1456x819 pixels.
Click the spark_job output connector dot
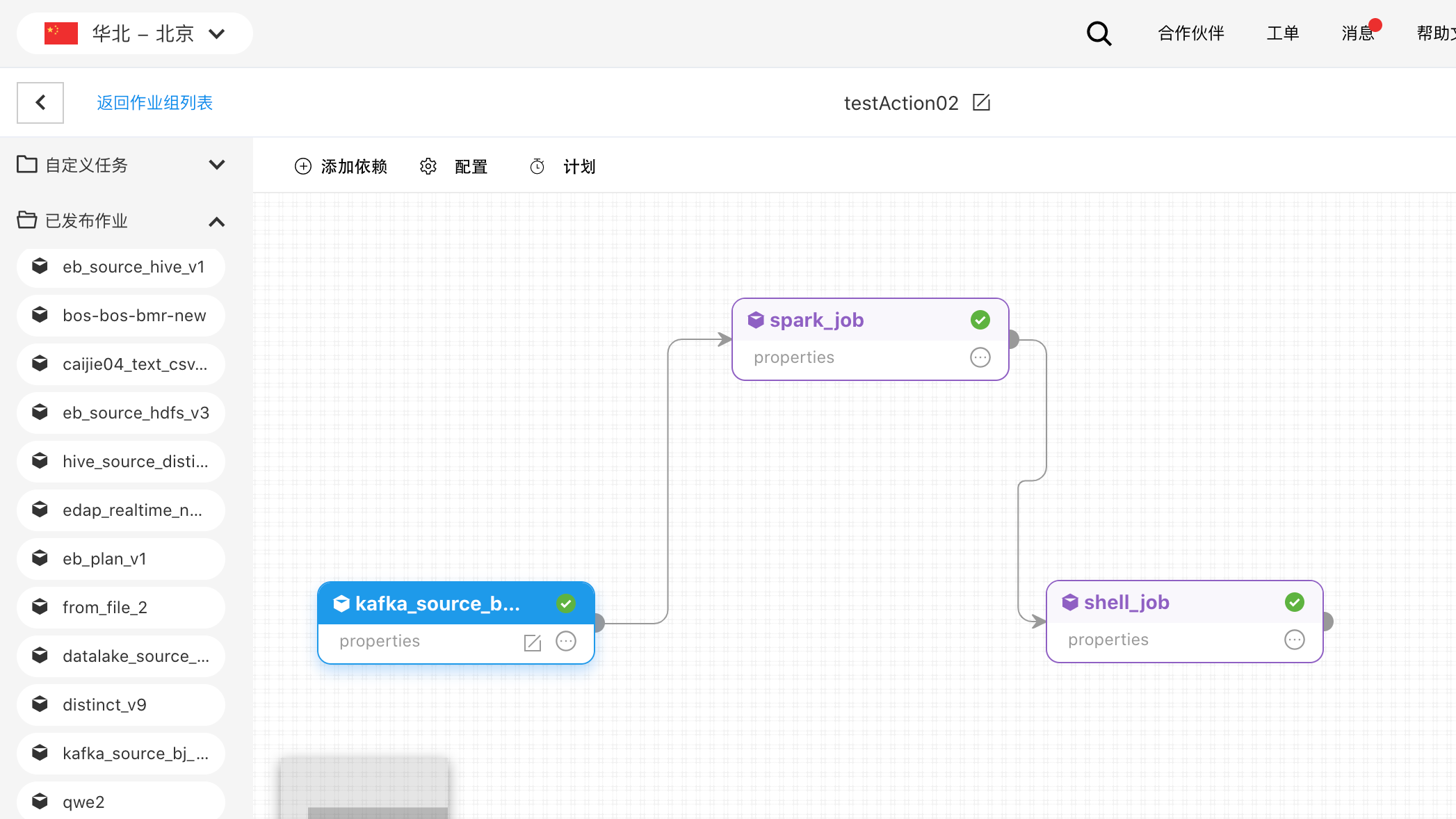[x=1013, y=339]
